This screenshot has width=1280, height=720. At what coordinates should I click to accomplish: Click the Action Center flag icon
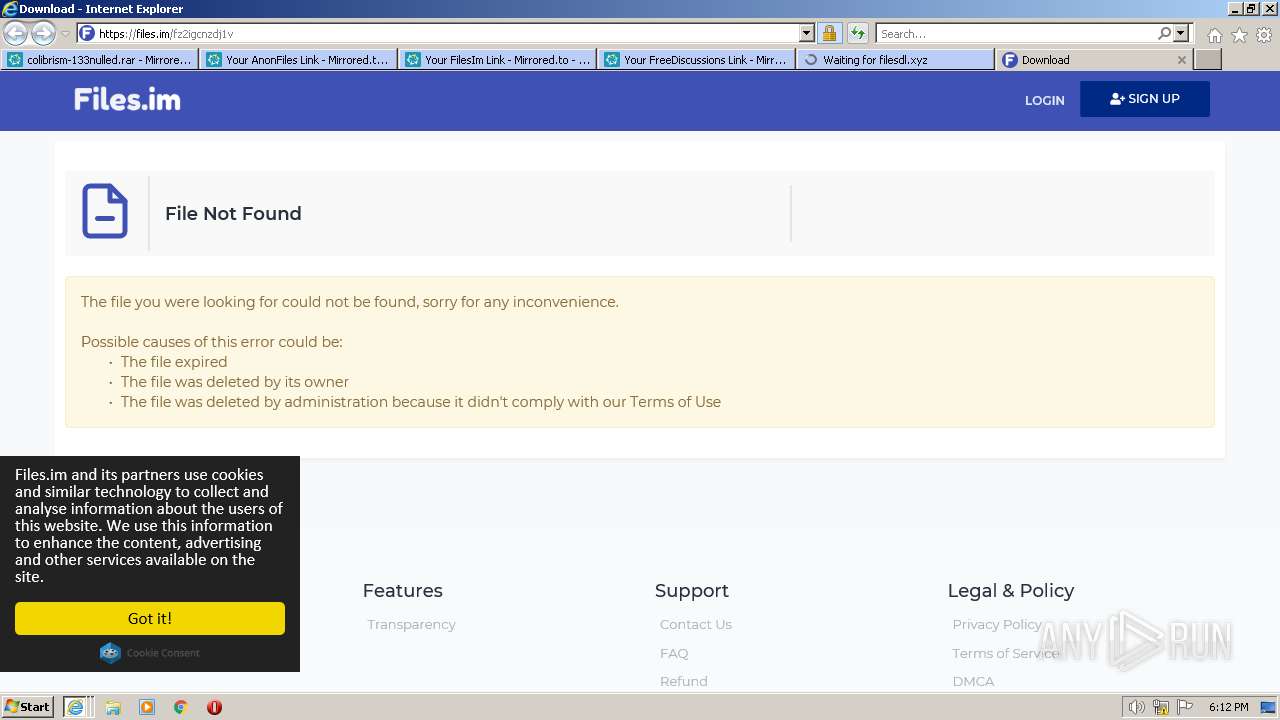click(1185, 707)
